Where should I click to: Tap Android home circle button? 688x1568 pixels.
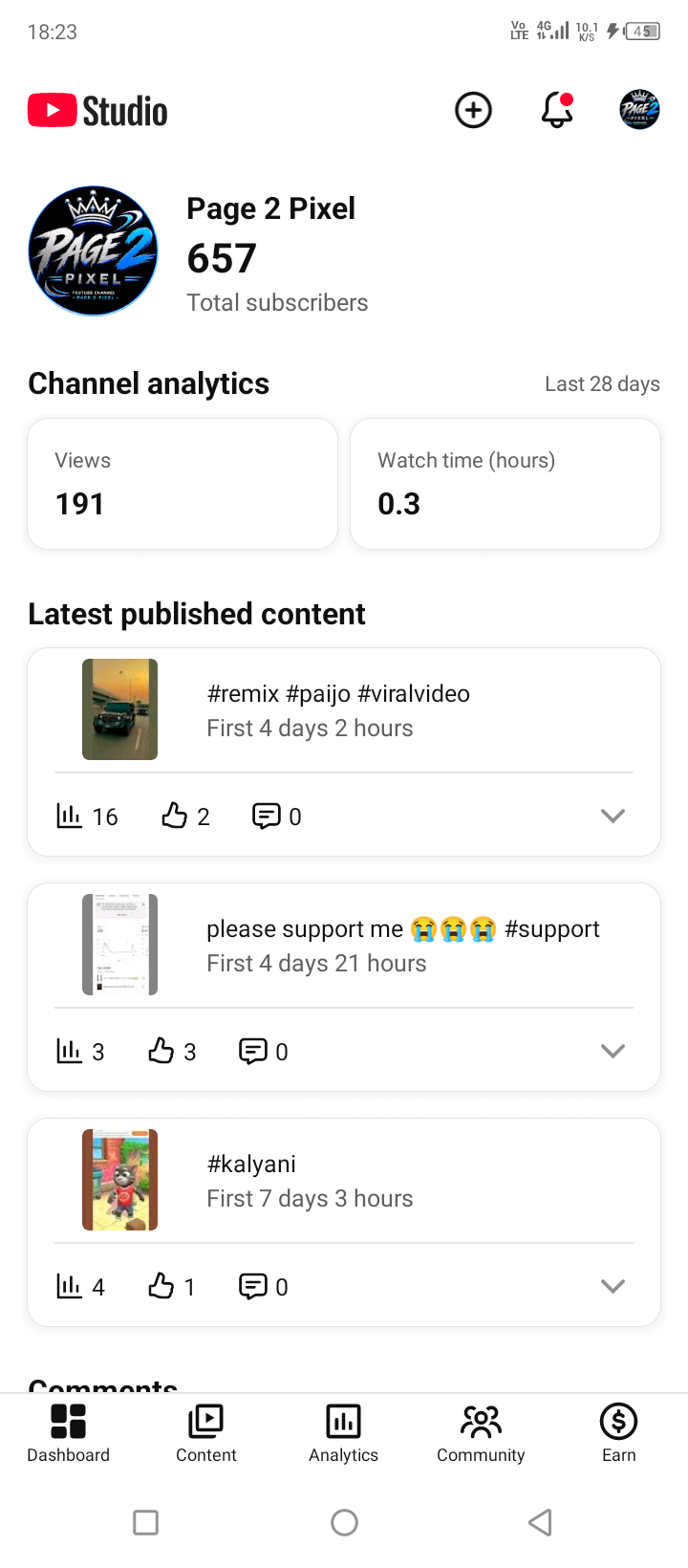point(344,1522)
